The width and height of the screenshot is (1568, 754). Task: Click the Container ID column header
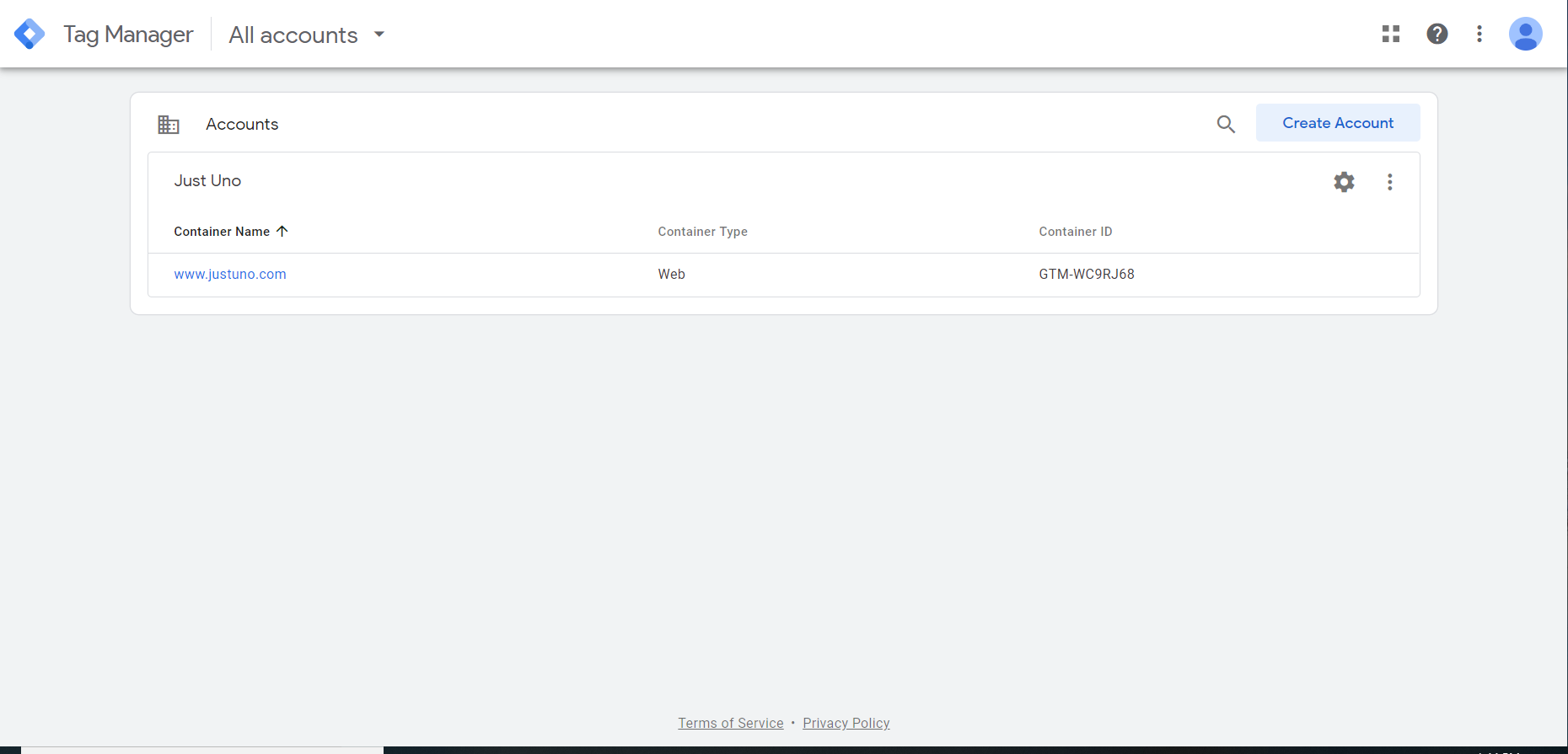[1075, 232]
